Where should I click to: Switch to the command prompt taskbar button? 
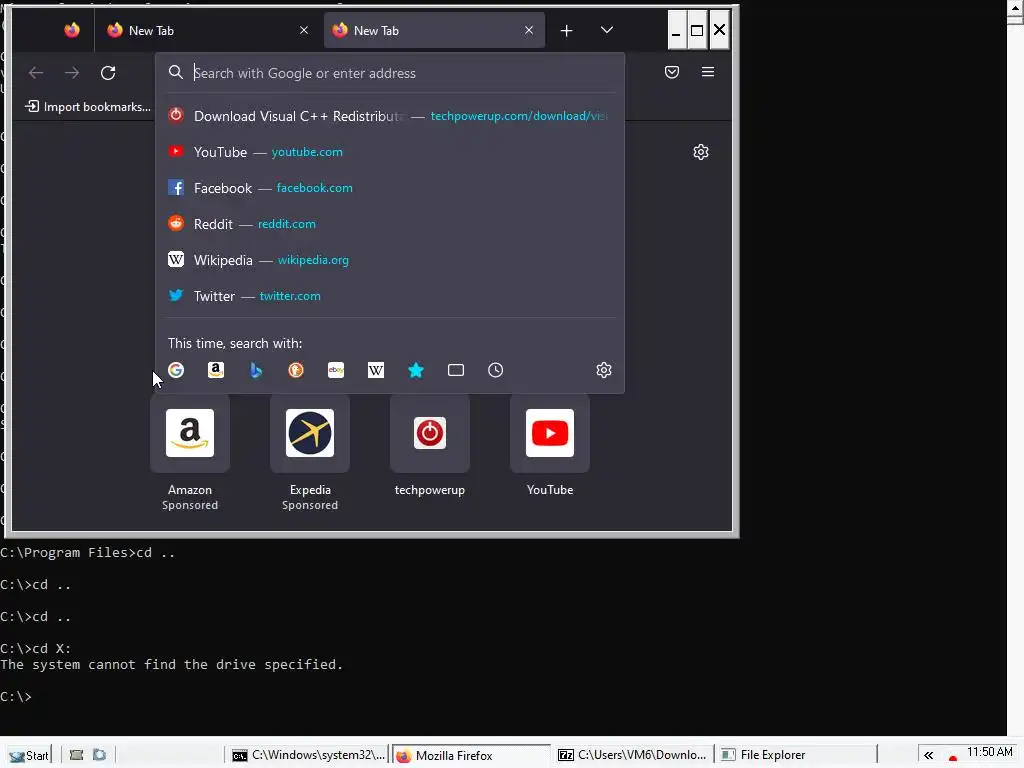click(309, 755)
